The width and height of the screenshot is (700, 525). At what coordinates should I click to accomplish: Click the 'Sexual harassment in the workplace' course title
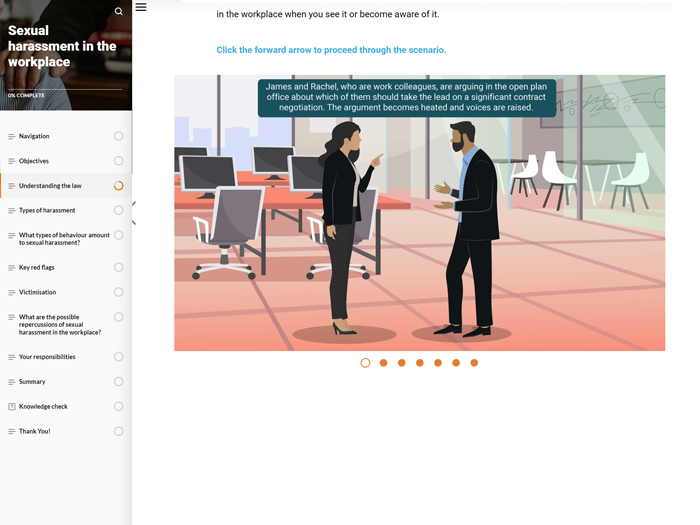click(x=62, y=46)
